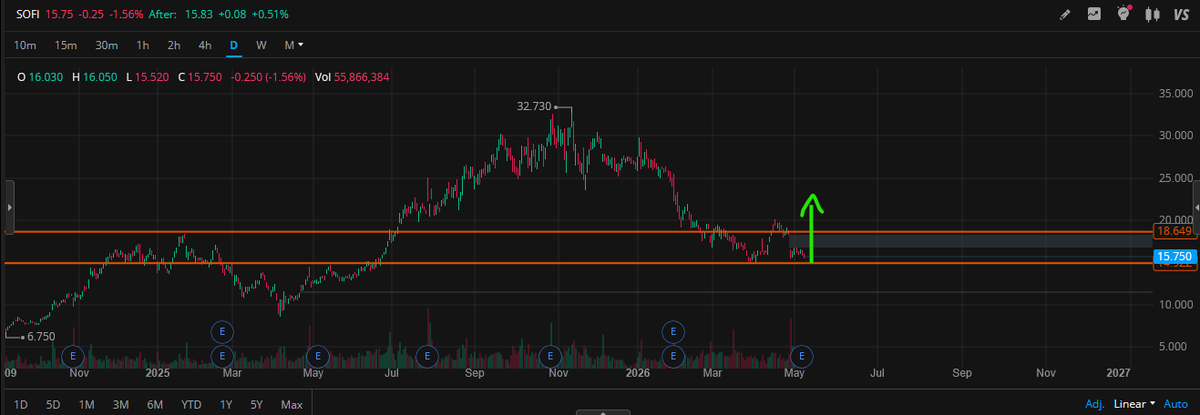
Task: Click the O 16.030 open value
Action: (x=39, y=76)
